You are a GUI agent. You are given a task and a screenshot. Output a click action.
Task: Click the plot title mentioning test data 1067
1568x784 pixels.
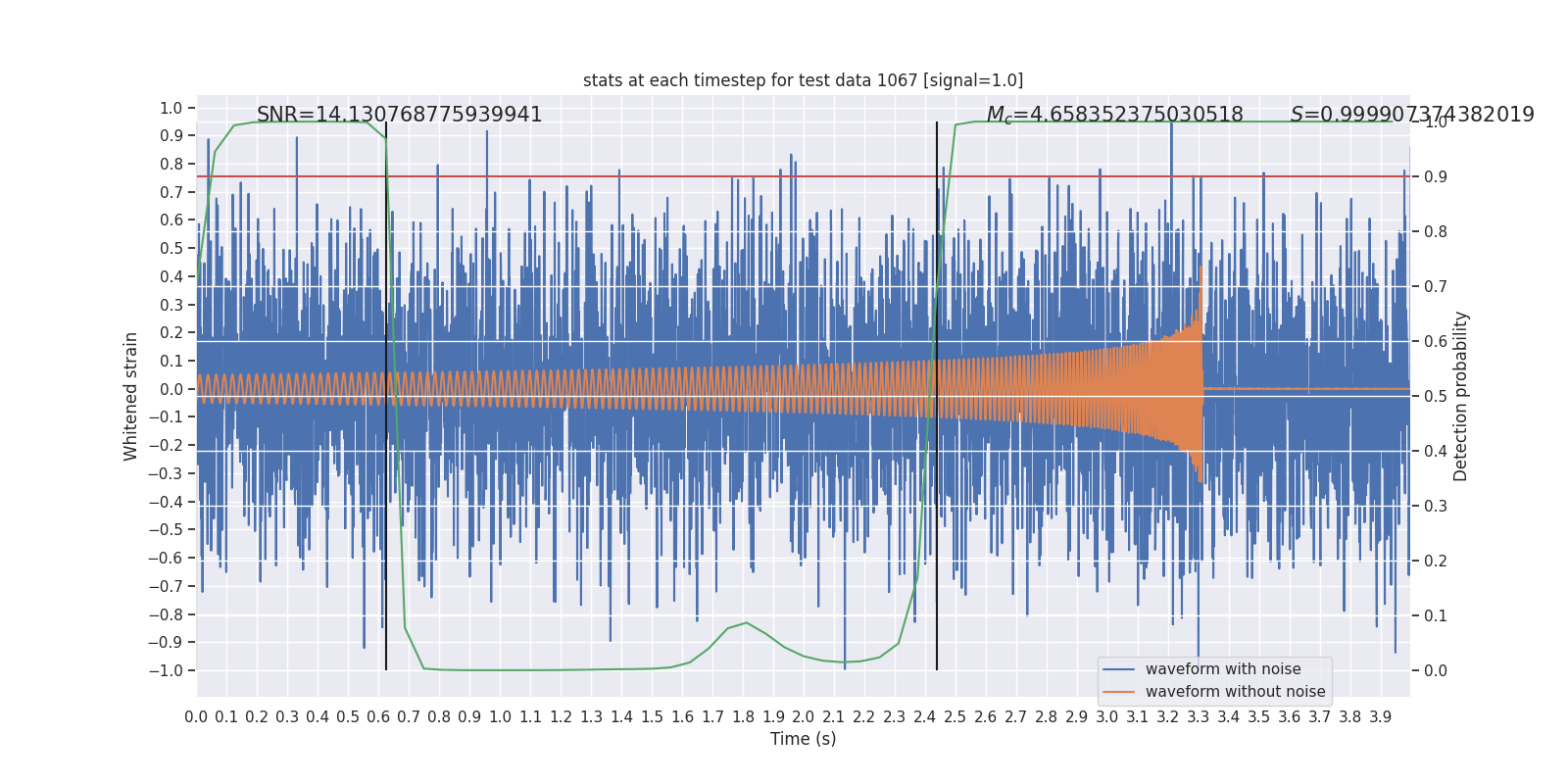(x=803, y=80)
